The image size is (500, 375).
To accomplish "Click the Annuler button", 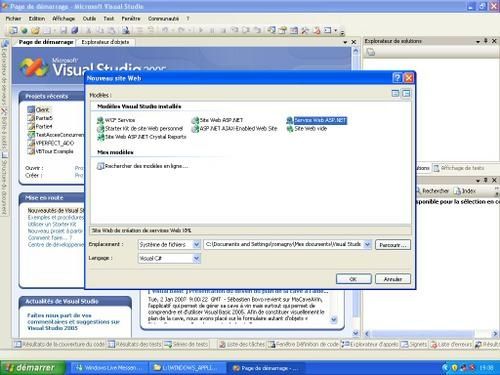I will [393, 279].
